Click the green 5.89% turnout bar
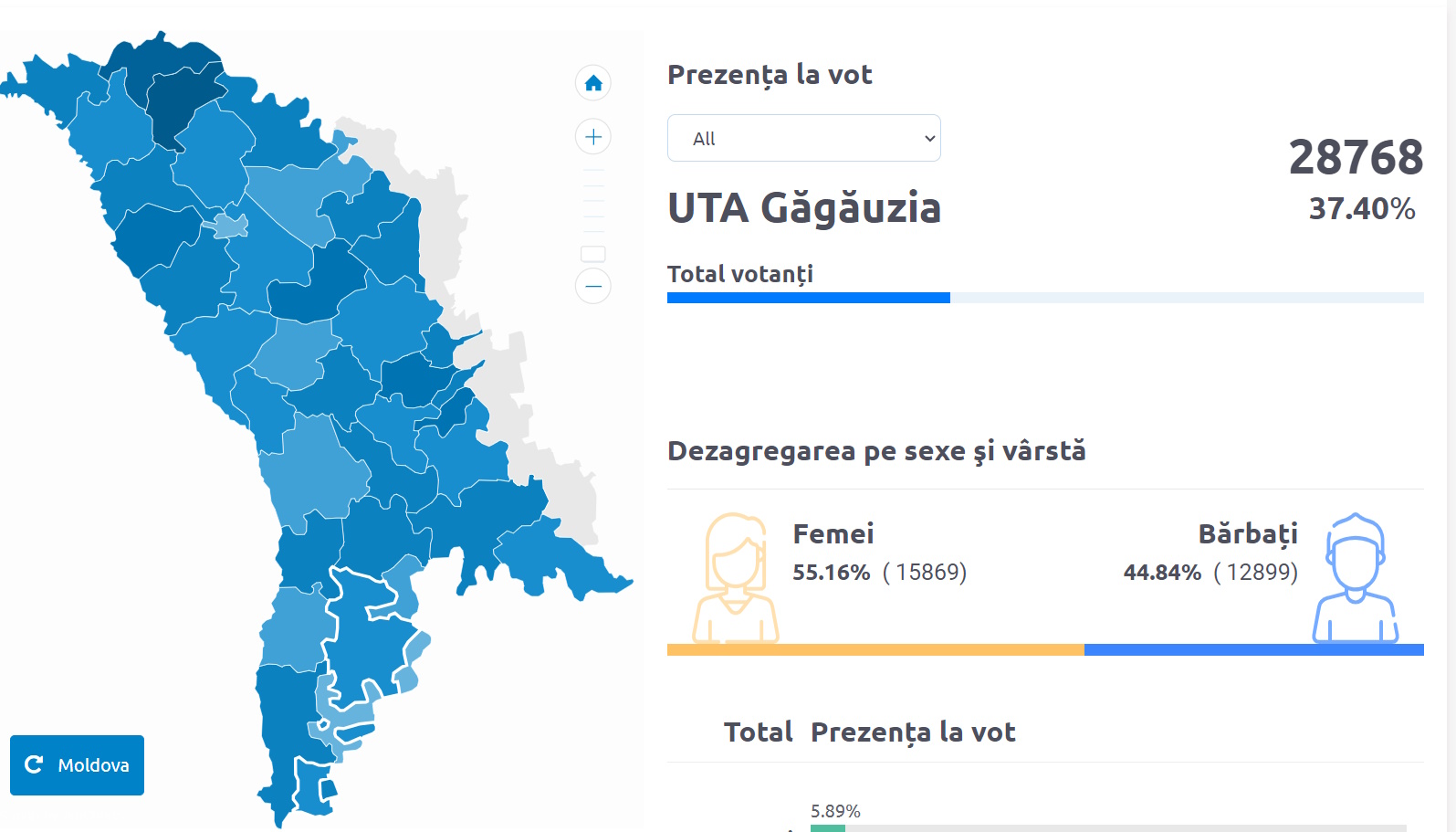 coord(828,827)
